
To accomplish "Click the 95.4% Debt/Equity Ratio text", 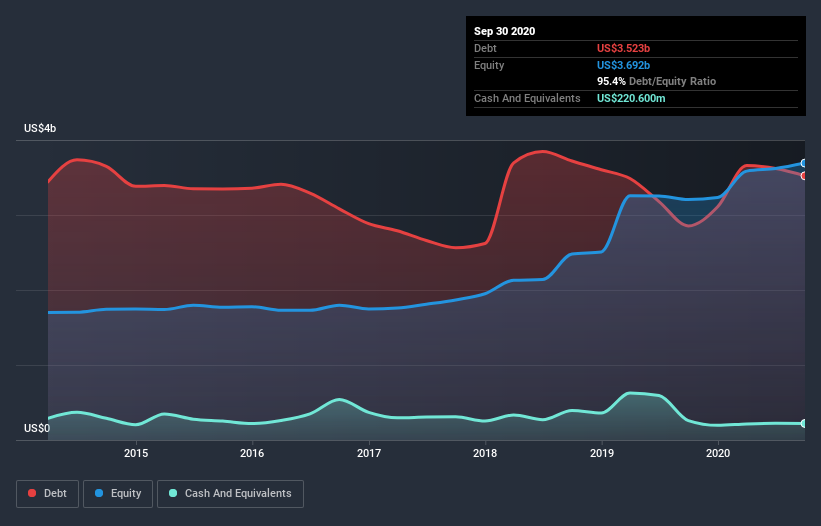I will coord(656,81).
